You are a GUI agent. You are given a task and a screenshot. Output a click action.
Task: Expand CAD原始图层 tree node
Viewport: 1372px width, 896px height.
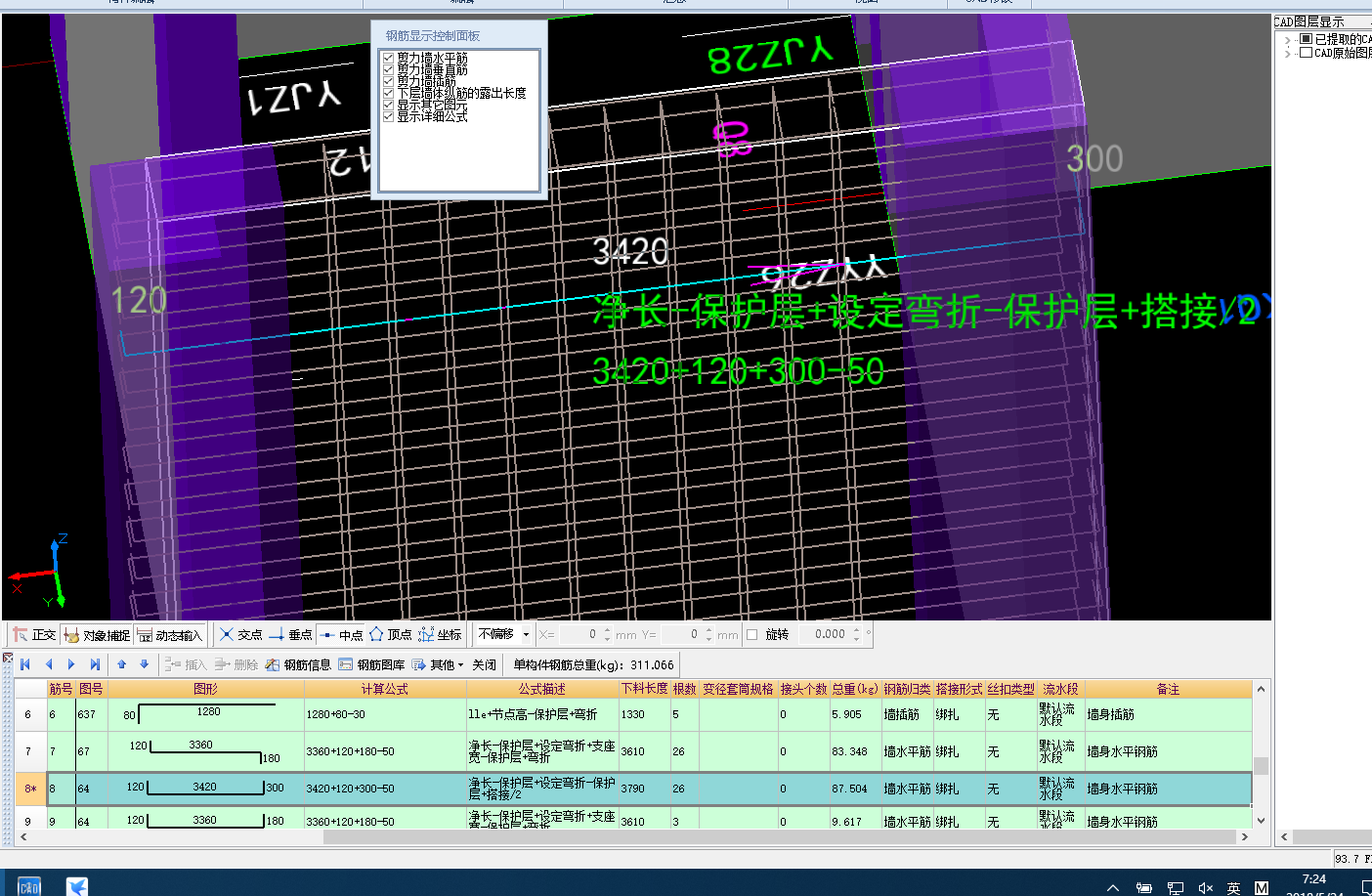(1287, 54)
